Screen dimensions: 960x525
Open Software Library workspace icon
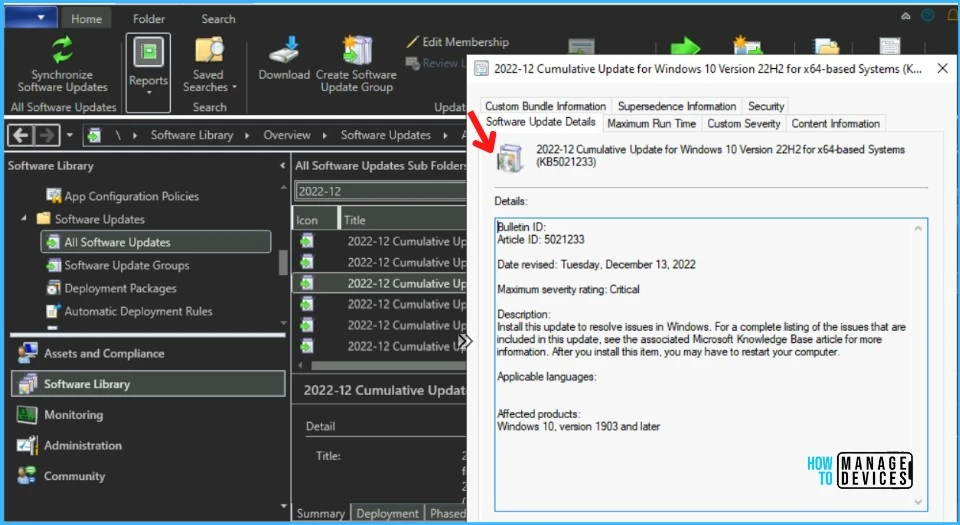click(x=27, y=384)
